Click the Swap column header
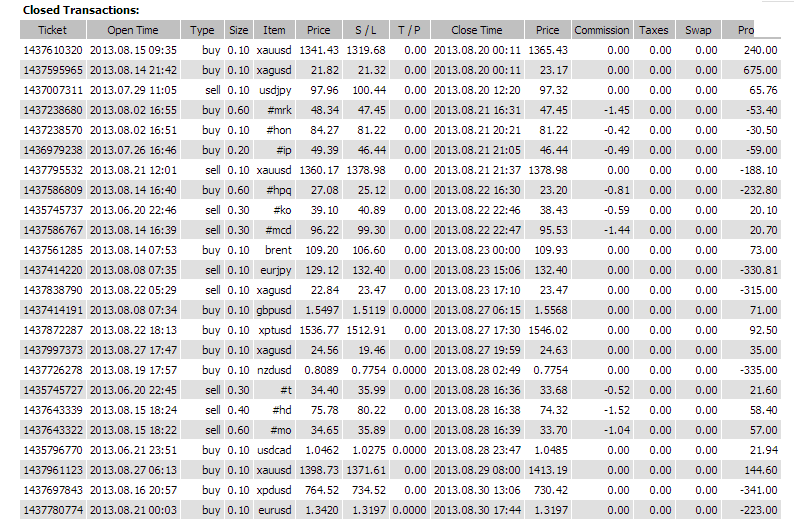The image size is (794, 524). point(698,30)
